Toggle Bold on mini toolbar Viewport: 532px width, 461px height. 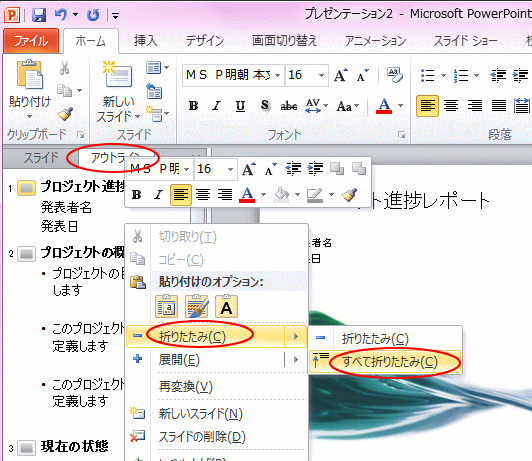pos(136,195)
